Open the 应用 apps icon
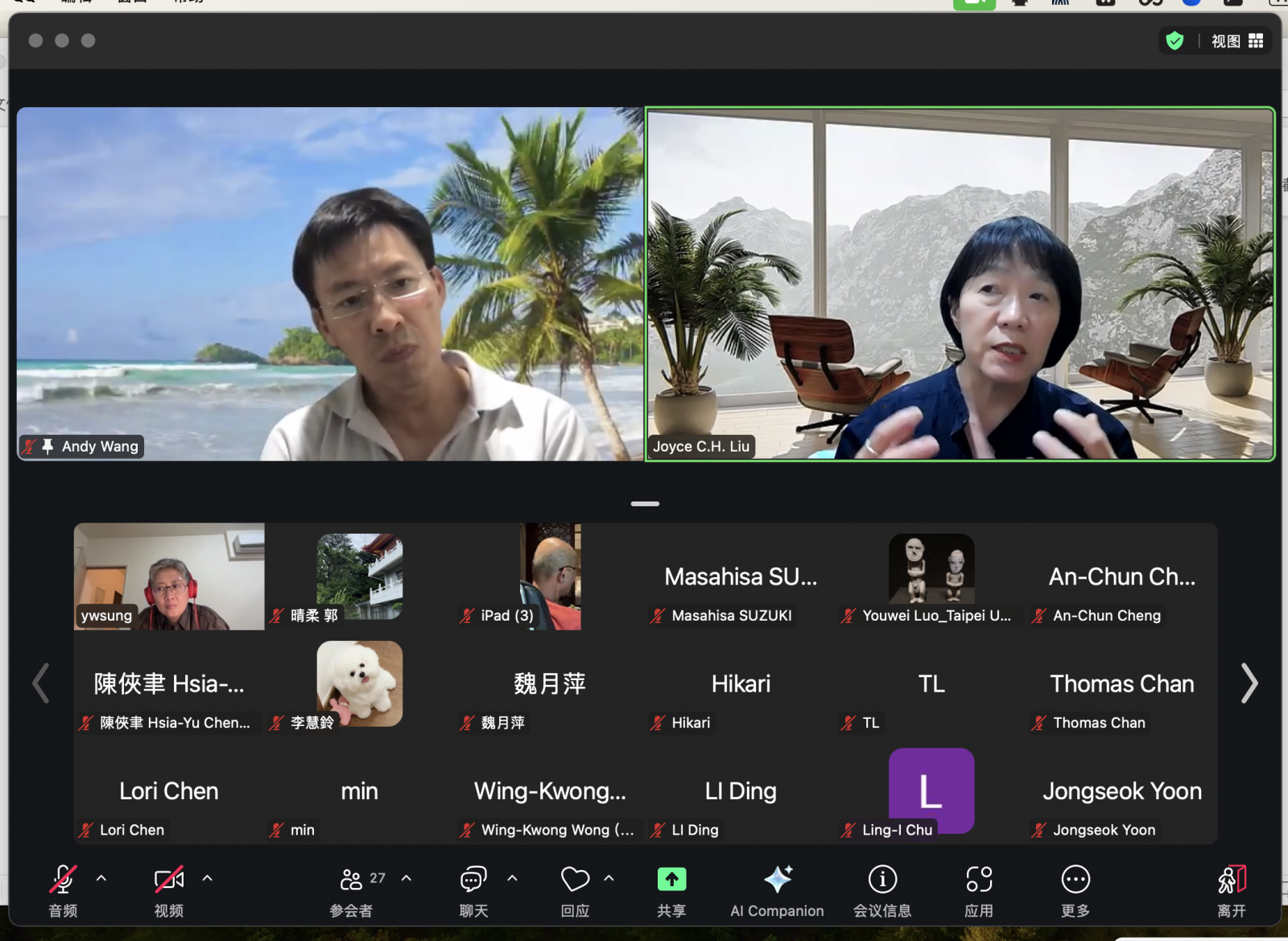 coord(979,881)
